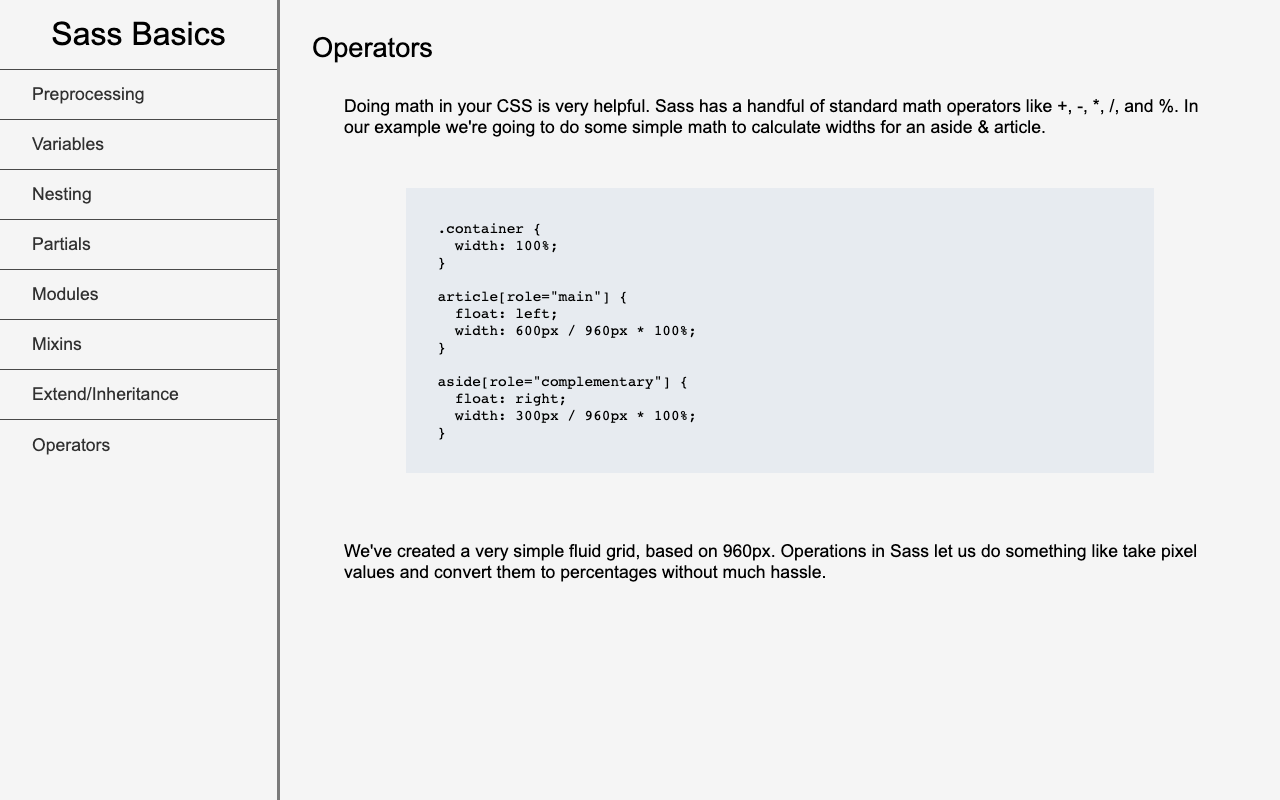Viewport: 1280px width, 800px height.
Task: Click the Sass Basics sidebar title
Action: [138, 34]
